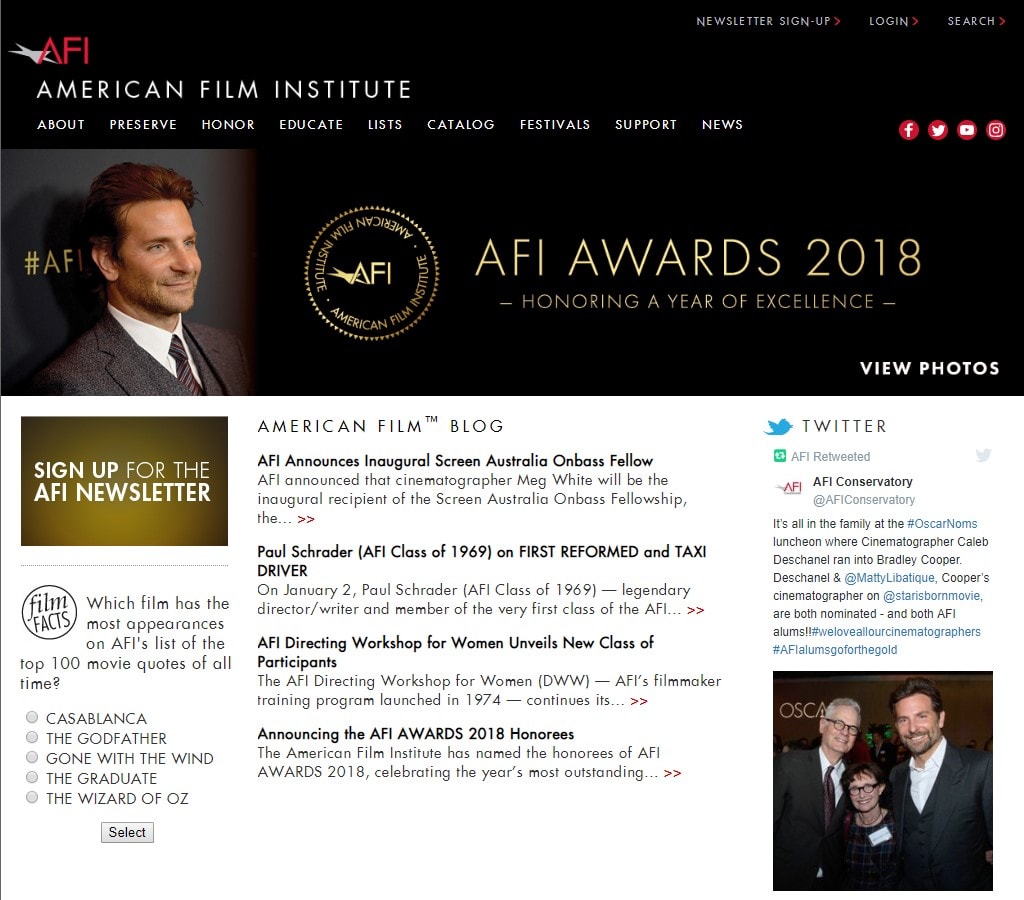Click AFI Conservatory avatar in tweet
The width and height of the screenshot is (1024, 900).
tap(788, 488)
